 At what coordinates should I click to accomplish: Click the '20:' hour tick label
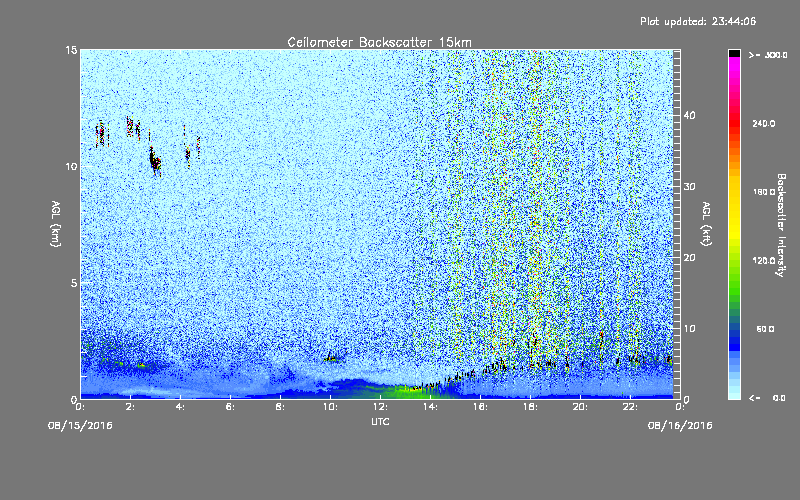[580, 407]
